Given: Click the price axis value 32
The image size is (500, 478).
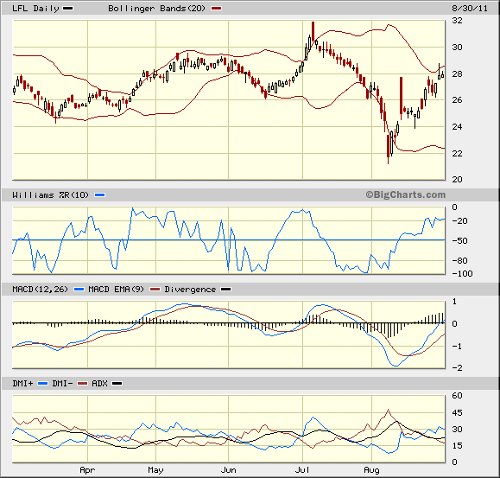Looking at the screenshot, I should coord(457,20).
